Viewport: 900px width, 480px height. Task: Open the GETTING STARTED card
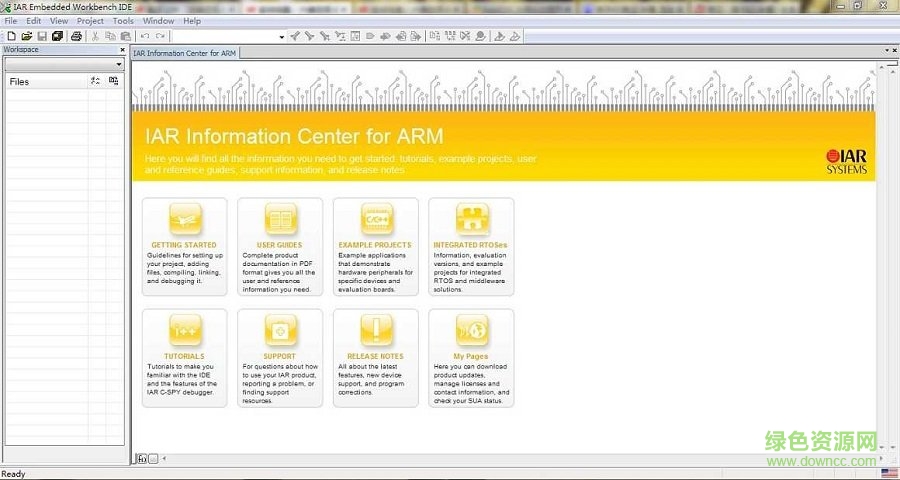tap(184, 247)
